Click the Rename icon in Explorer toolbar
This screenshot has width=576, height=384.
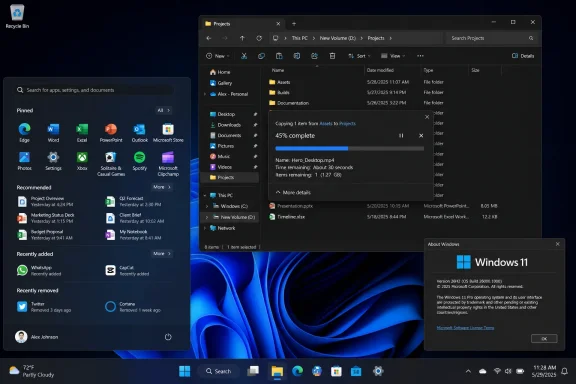click(x=297, y=56)
